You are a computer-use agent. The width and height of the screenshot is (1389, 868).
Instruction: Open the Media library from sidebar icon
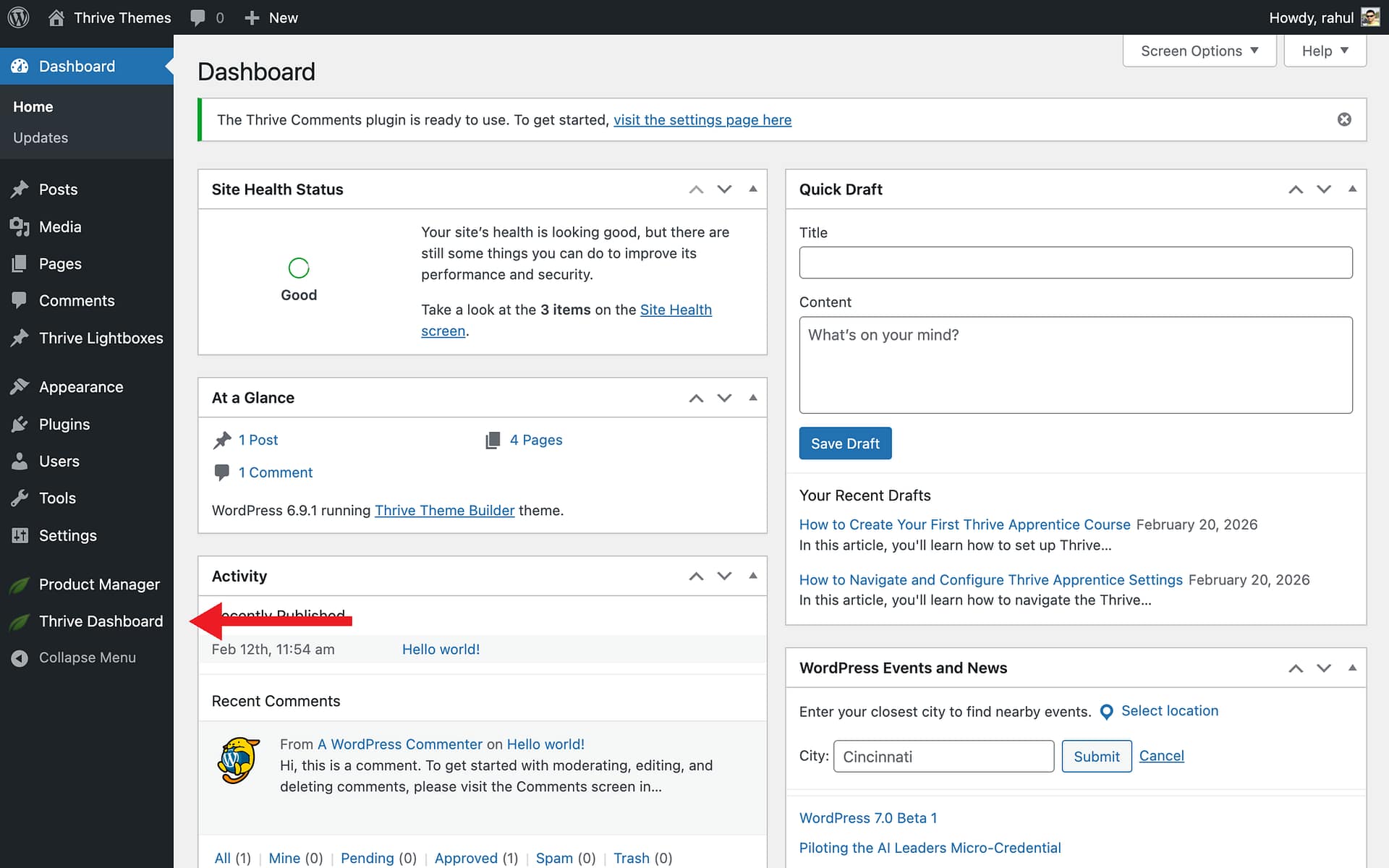20,226
